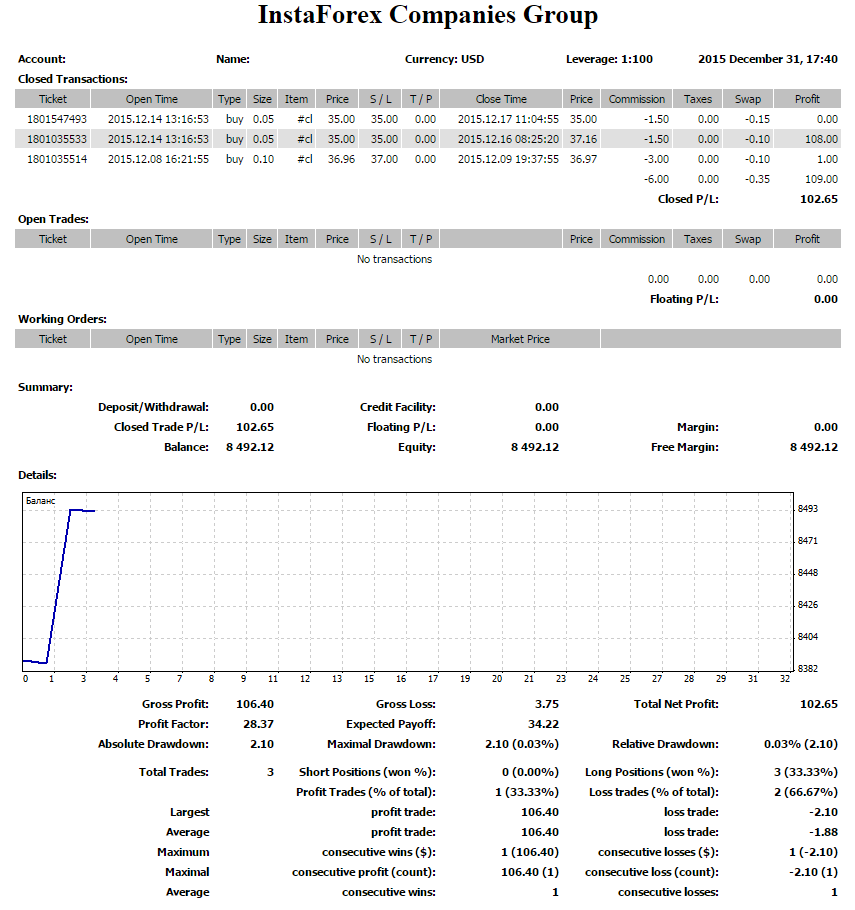Click the "Summary:" section heading

point(45,387)
